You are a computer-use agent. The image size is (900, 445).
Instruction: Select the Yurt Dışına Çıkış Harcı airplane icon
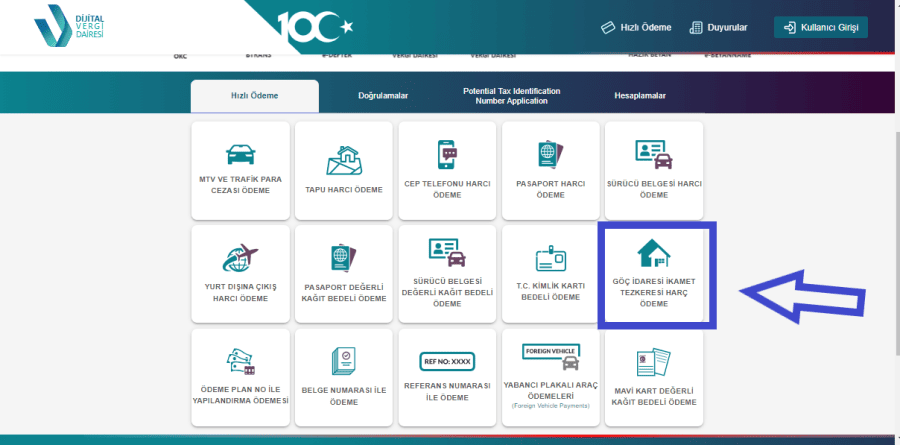pos(241,258)
